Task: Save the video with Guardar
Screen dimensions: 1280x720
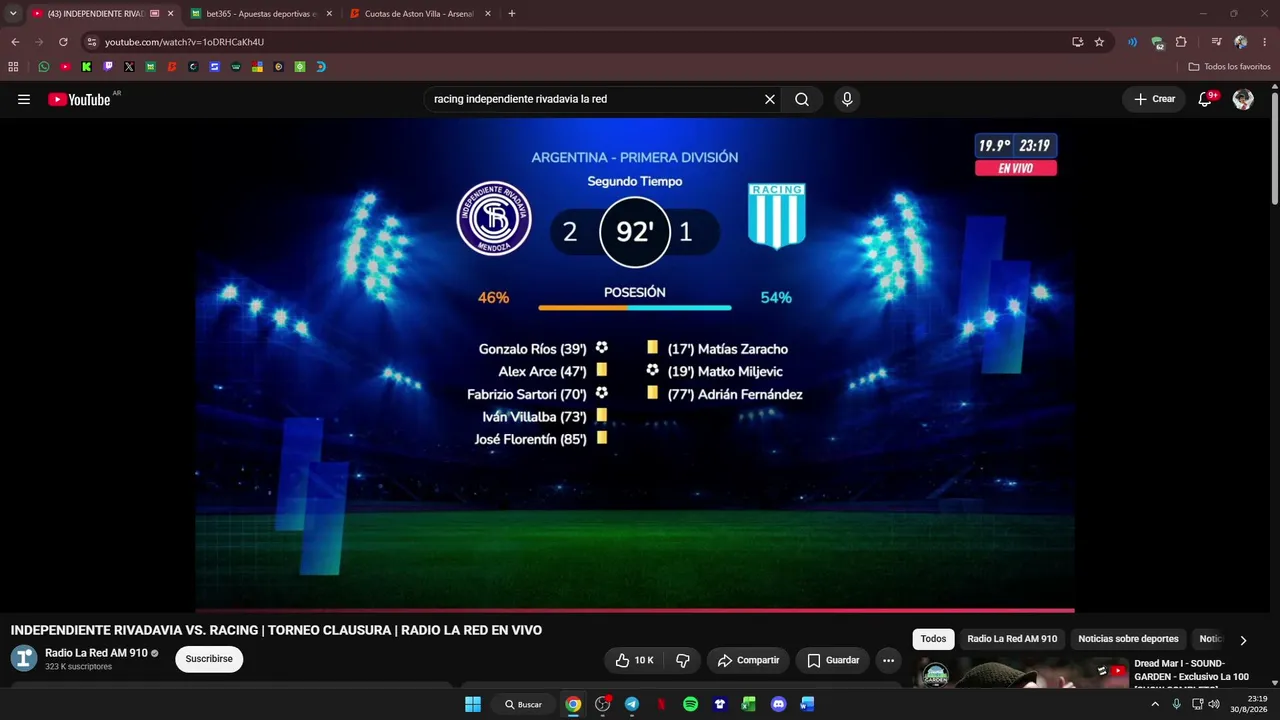Action: pos(833,660)
